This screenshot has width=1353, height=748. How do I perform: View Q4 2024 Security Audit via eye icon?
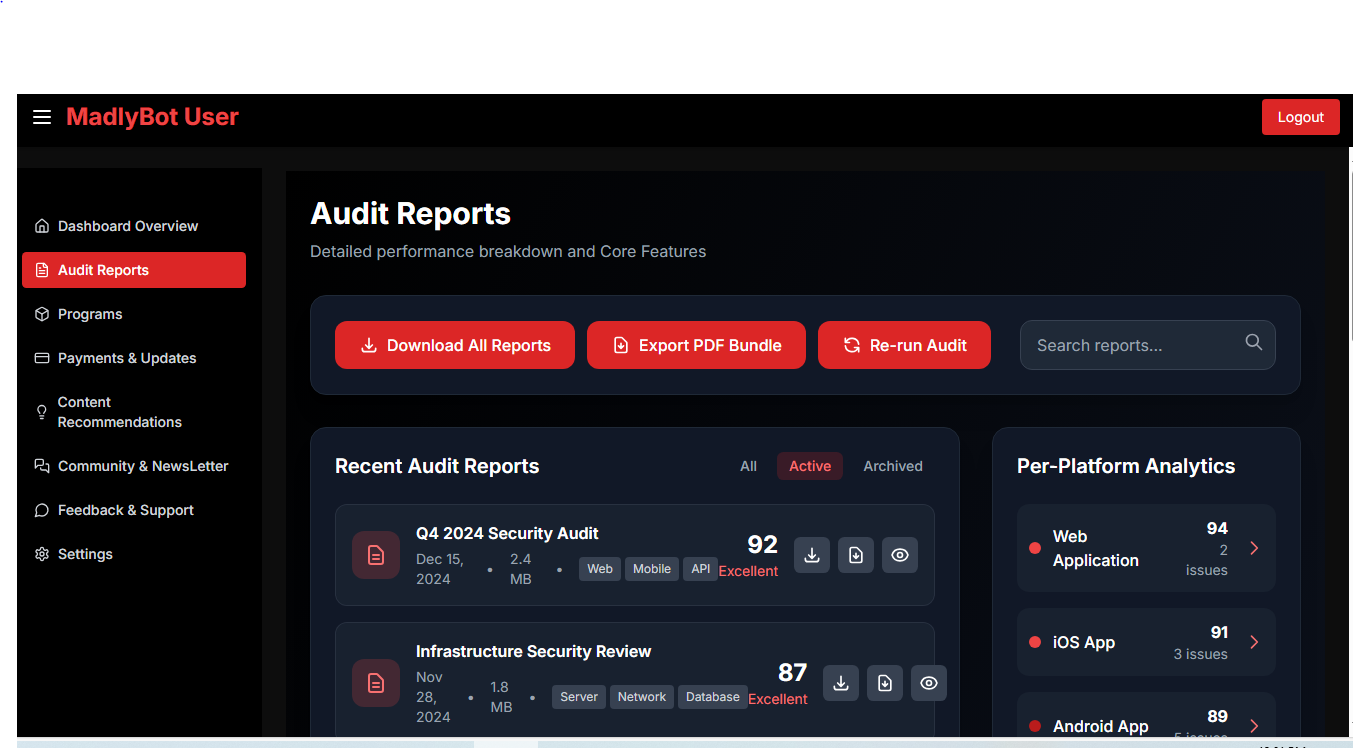(900, 555)
